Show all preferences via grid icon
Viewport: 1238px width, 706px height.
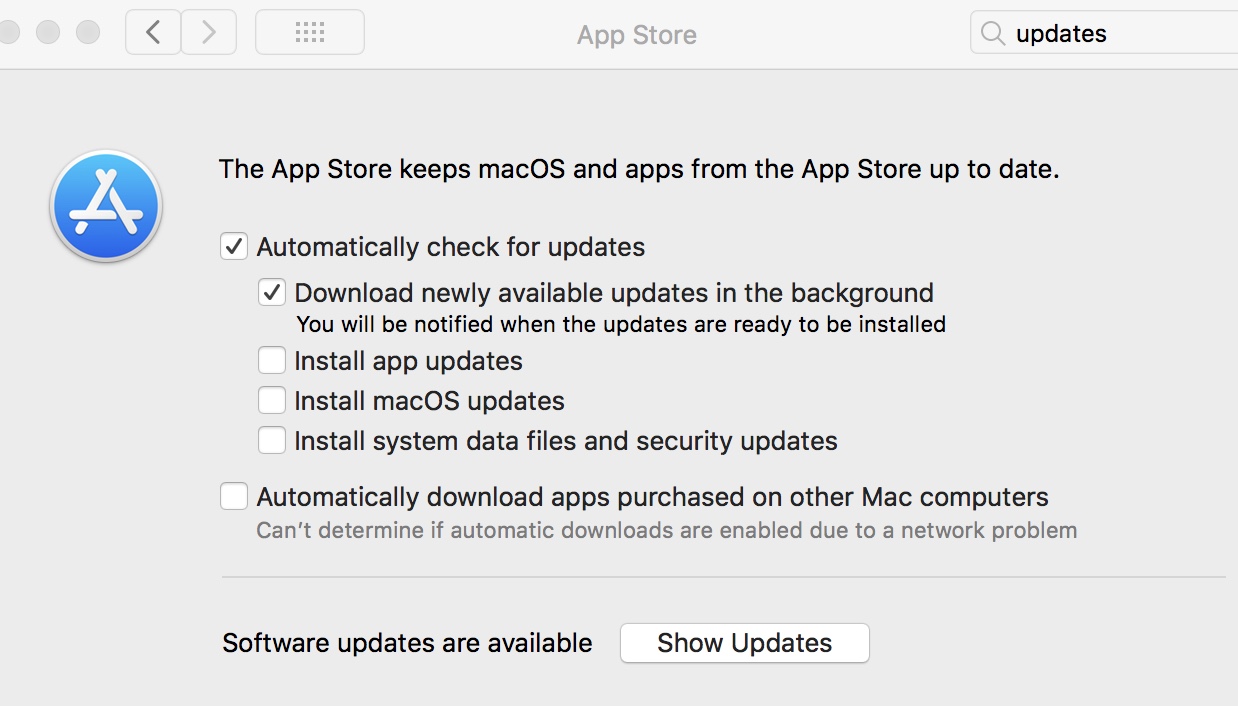(310, 33)
